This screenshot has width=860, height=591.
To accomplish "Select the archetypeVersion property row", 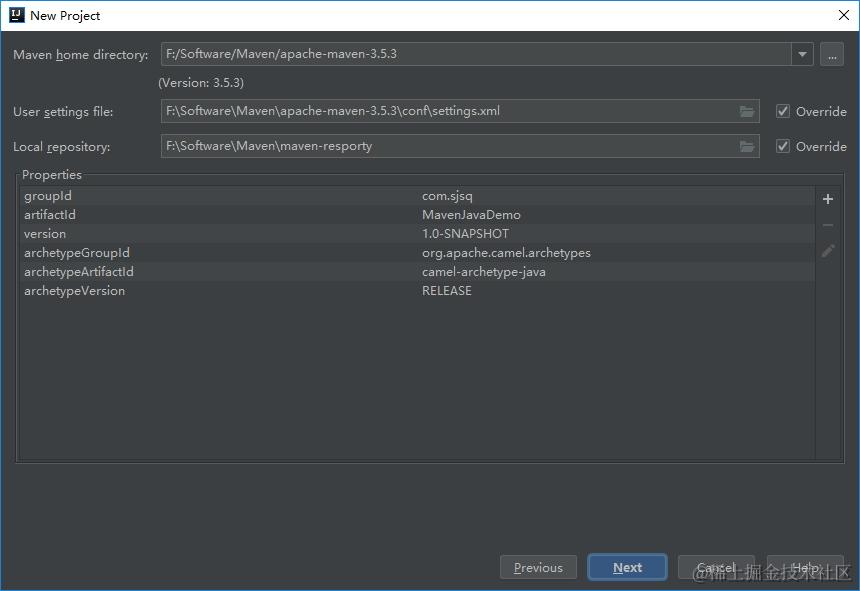I will click(417, 291).
